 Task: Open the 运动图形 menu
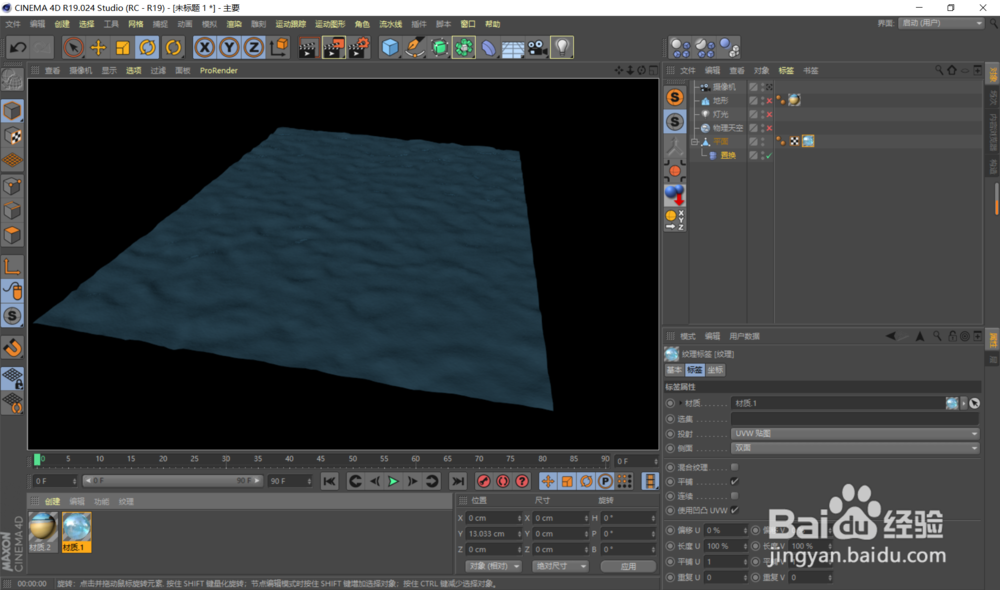(330, 24)
